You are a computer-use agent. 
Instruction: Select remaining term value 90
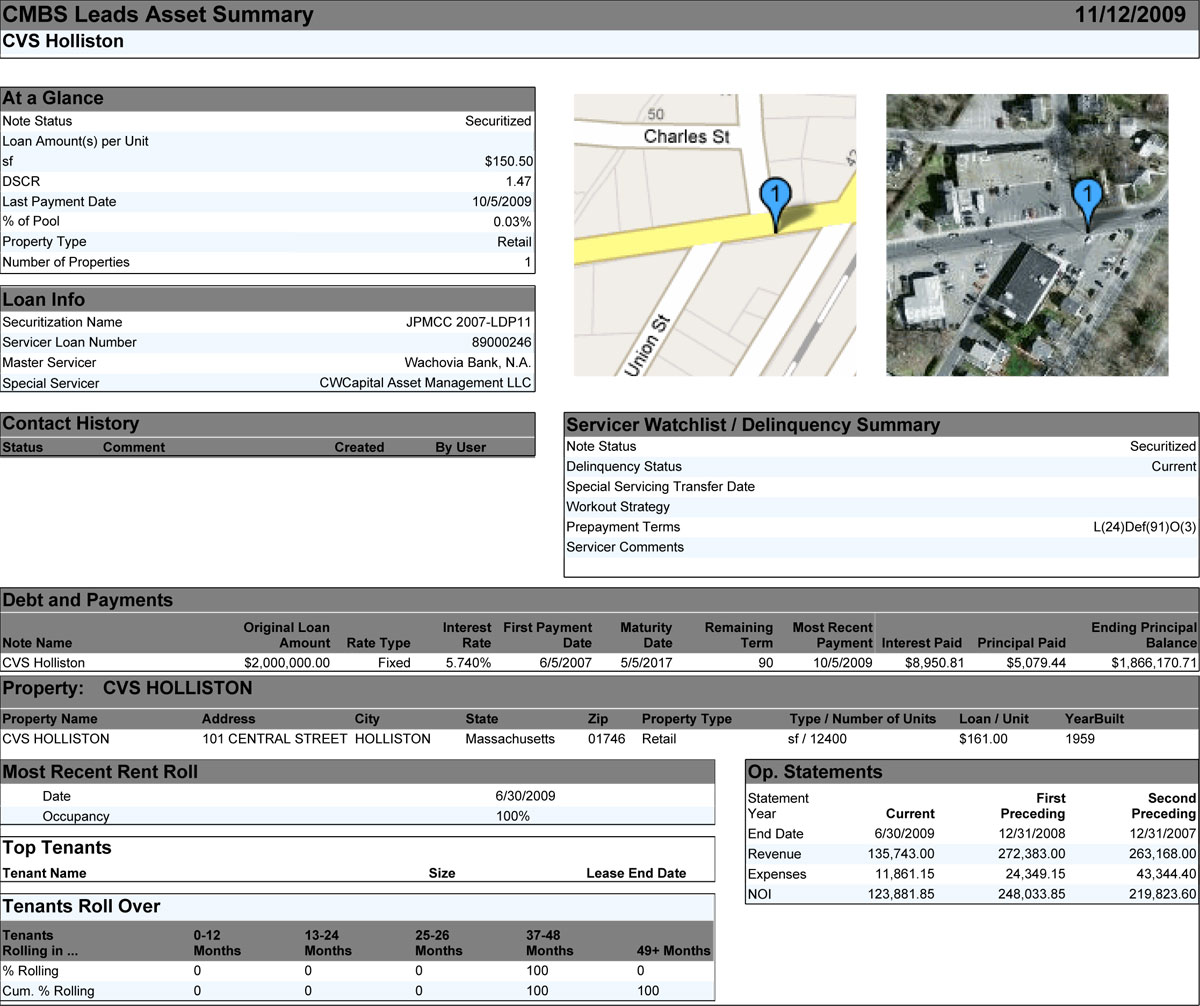tap(766, 662)
